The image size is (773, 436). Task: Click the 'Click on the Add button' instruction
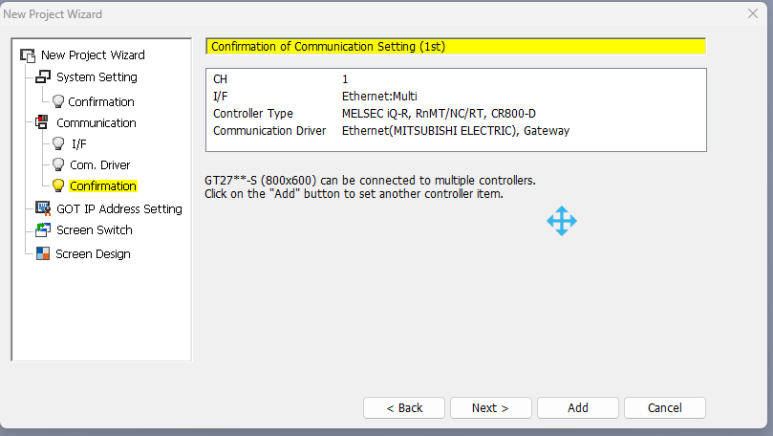pos(354,194)
